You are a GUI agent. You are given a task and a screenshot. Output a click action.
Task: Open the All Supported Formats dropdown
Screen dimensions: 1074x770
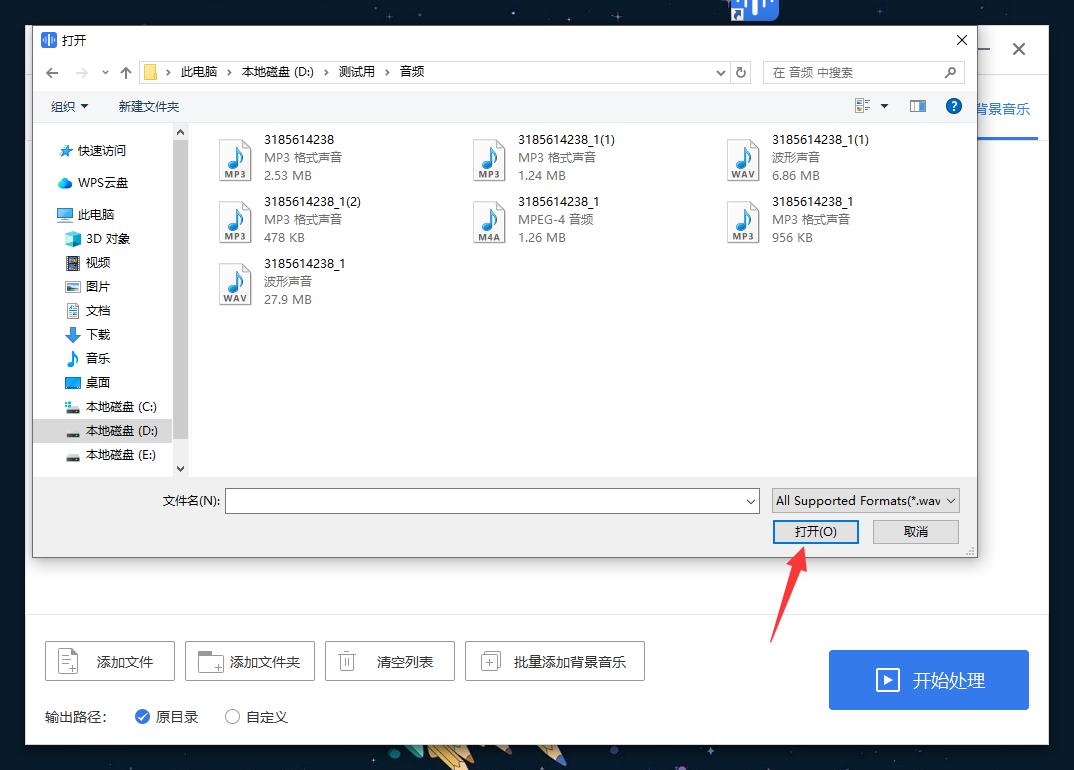tap(864, 500)
